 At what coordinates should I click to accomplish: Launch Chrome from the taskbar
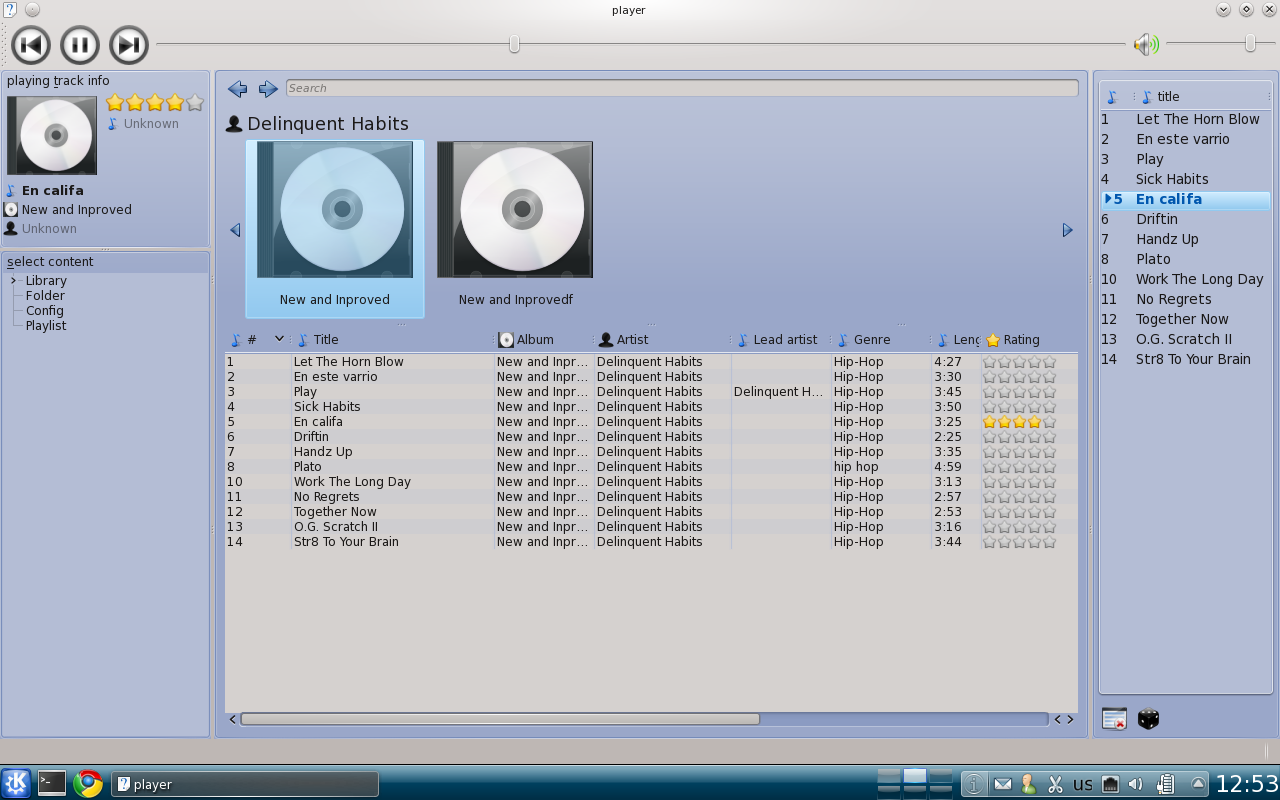click(88, 783)
